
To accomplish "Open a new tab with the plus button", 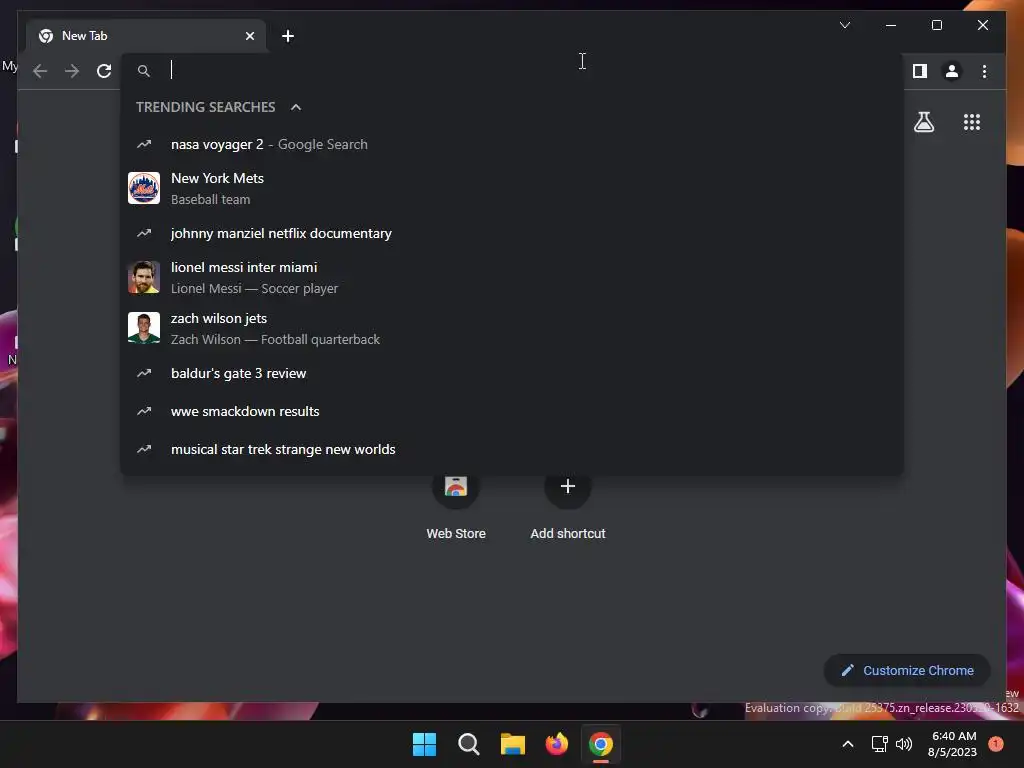I will pos(287,36).
